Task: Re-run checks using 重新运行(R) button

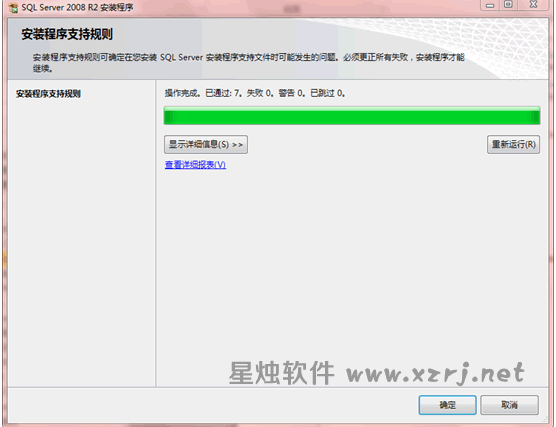Action: coord(513,144)
